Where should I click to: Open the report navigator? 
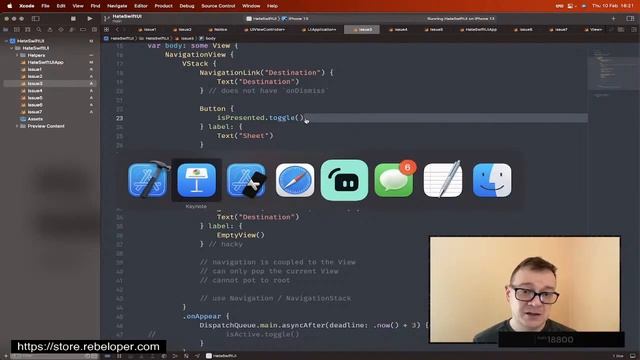94,29
